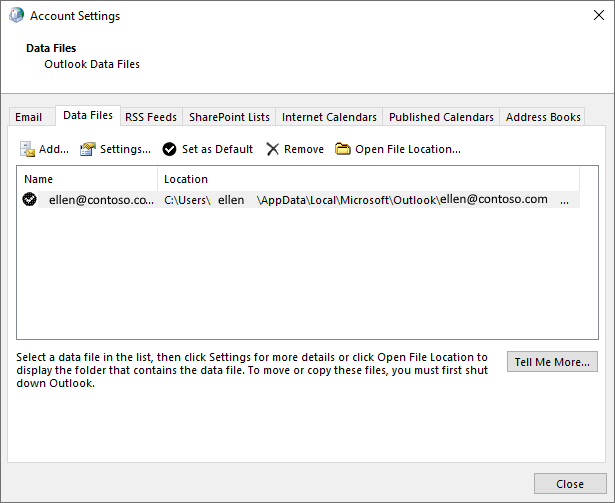Screen dimensions: 615x503
Task: Switch to the Email tab
Action: [x=29, y=117]
